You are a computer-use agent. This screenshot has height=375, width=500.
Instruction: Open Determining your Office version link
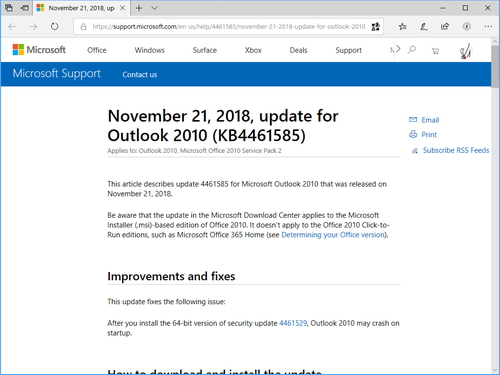[x=333, y=235]
